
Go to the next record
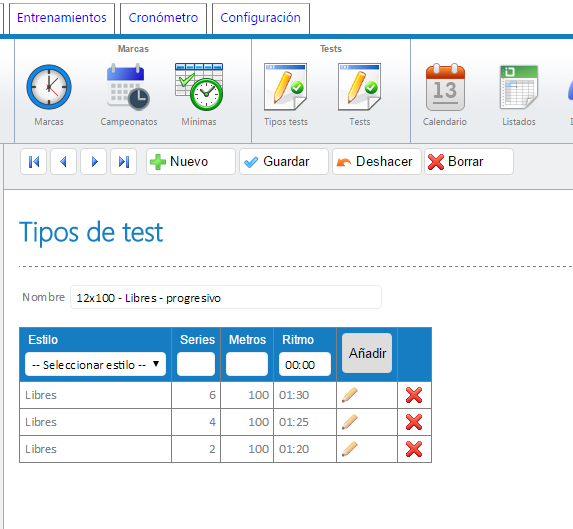[x=94, y=161]
